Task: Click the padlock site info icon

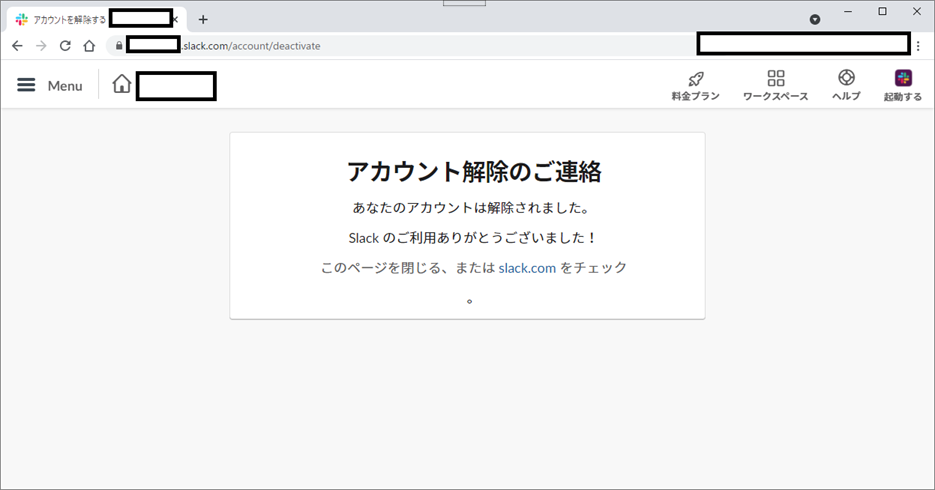Action: pos(119,46)
